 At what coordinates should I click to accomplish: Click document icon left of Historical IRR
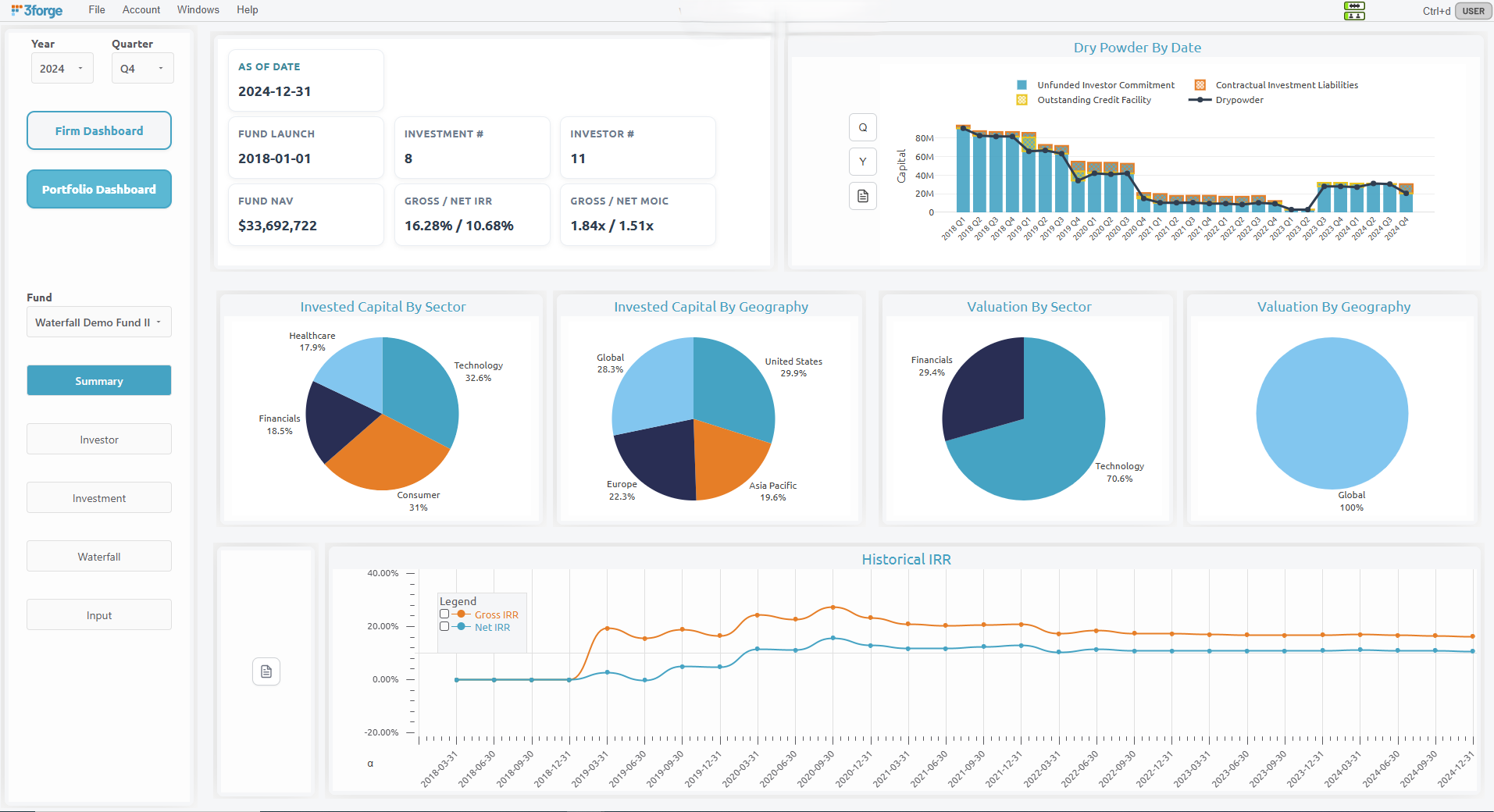tap(266, 671)
